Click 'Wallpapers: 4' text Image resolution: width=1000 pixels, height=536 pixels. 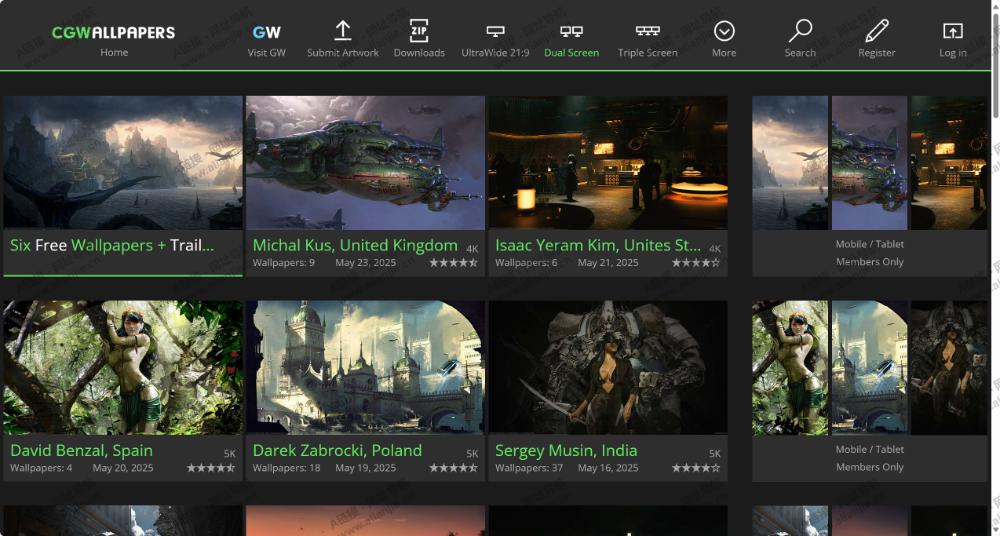pos(41,468)
